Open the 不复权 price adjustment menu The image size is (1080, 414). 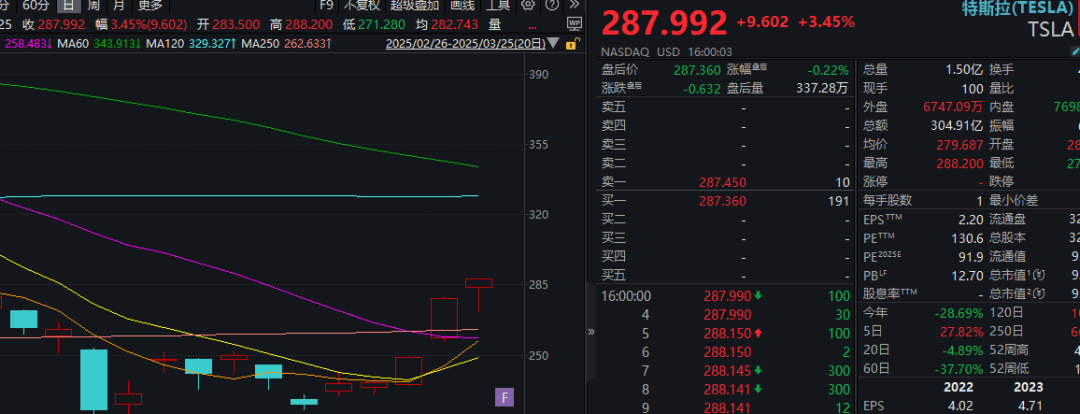coord(362,6)
